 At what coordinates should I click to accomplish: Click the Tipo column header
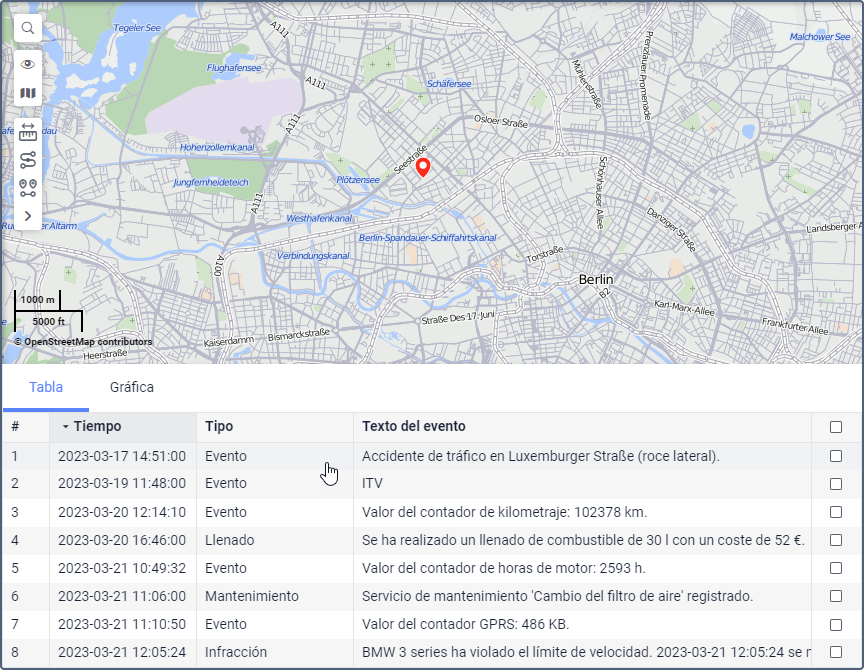pyautogui.click(x=274, y=426)
